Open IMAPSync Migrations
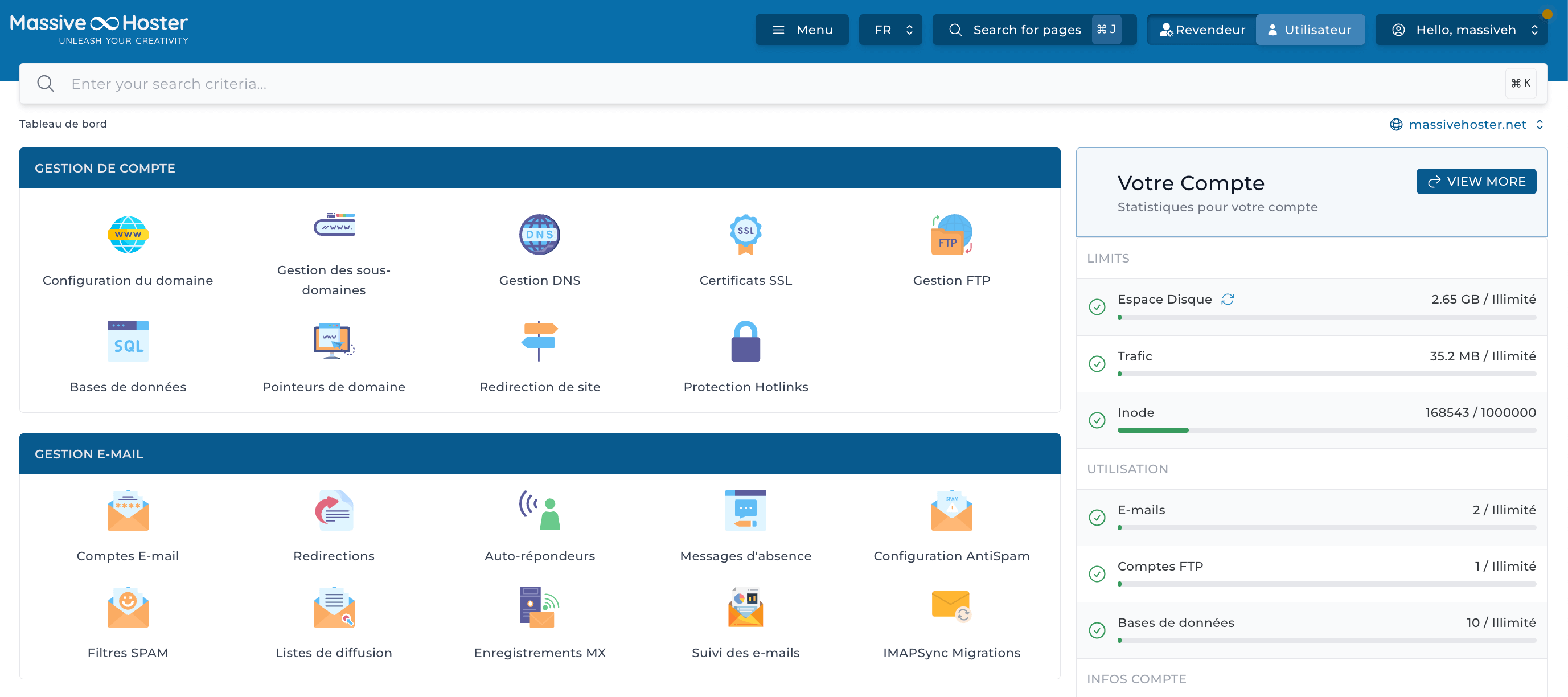The width and height of the screenshot is (1568, 697). (951, 624)
